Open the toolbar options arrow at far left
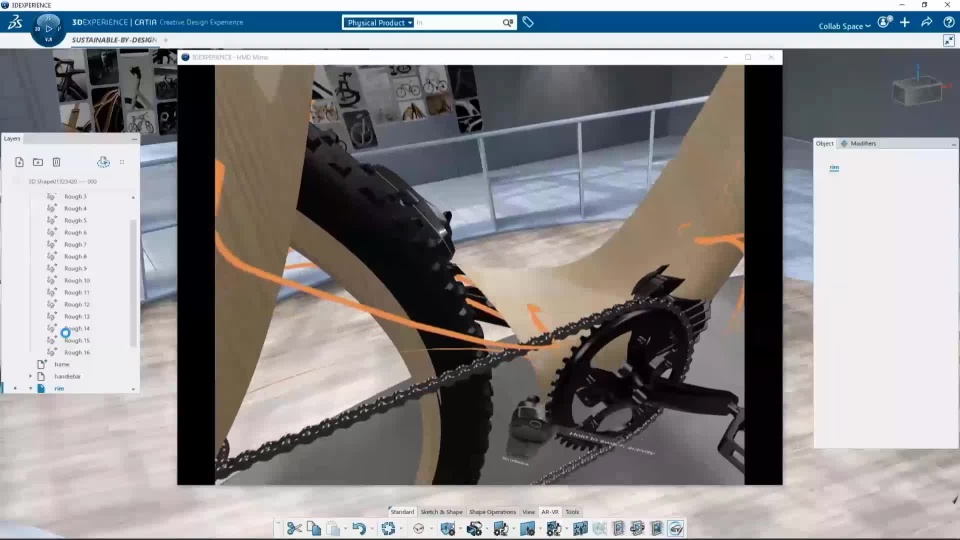The image size is (960, 540). [x=277, y=525]
